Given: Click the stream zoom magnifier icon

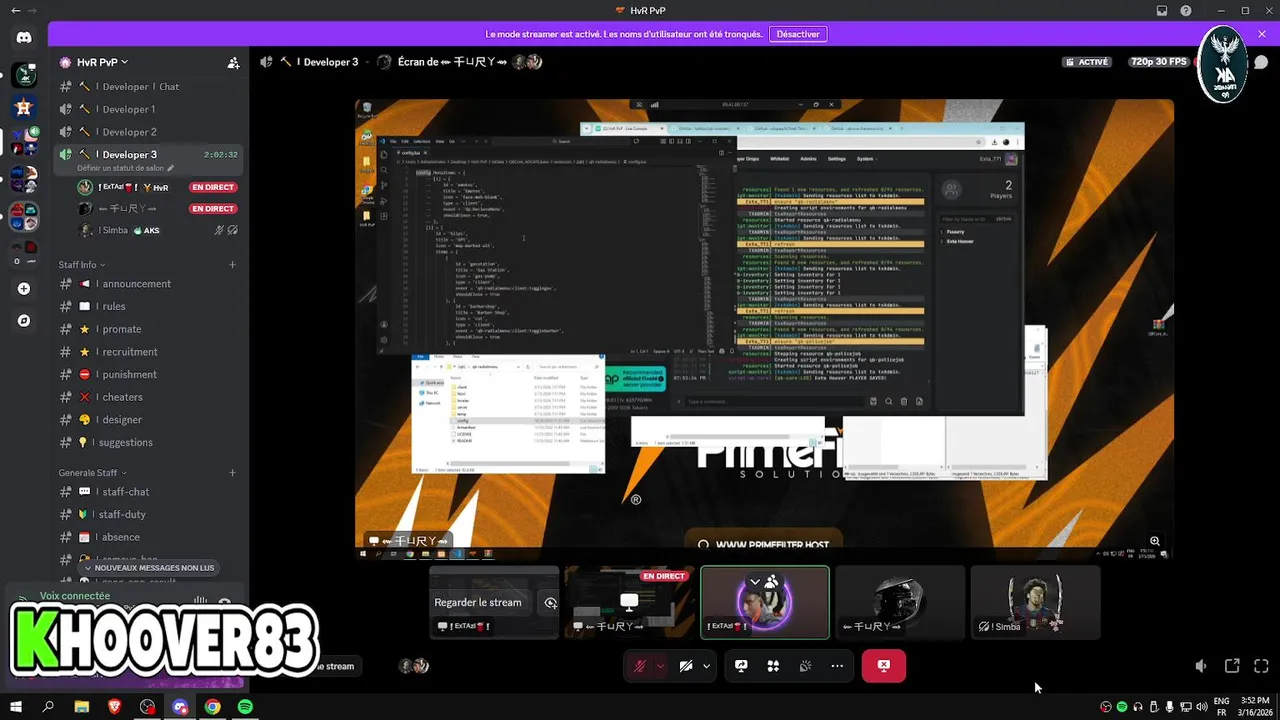Looking at the screenshot, I should coord(1155,541).
